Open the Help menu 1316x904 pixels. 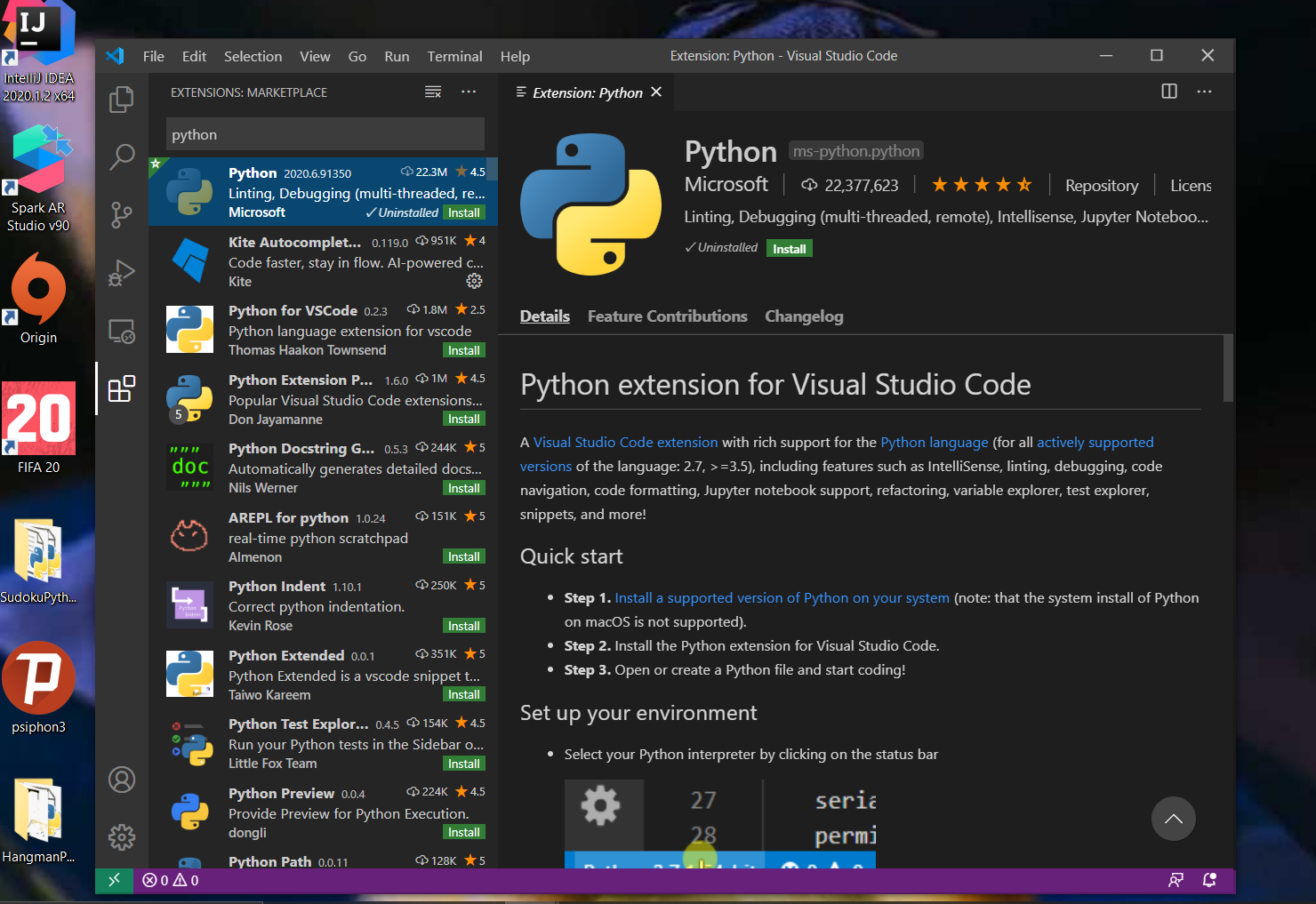[515, 56]
